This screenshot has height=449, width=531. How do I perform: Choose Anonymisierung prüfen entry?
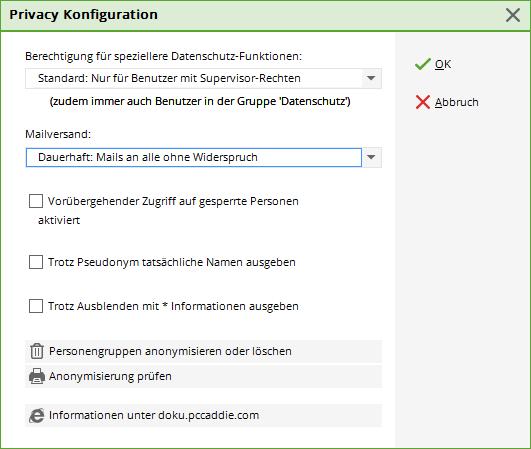203,376
